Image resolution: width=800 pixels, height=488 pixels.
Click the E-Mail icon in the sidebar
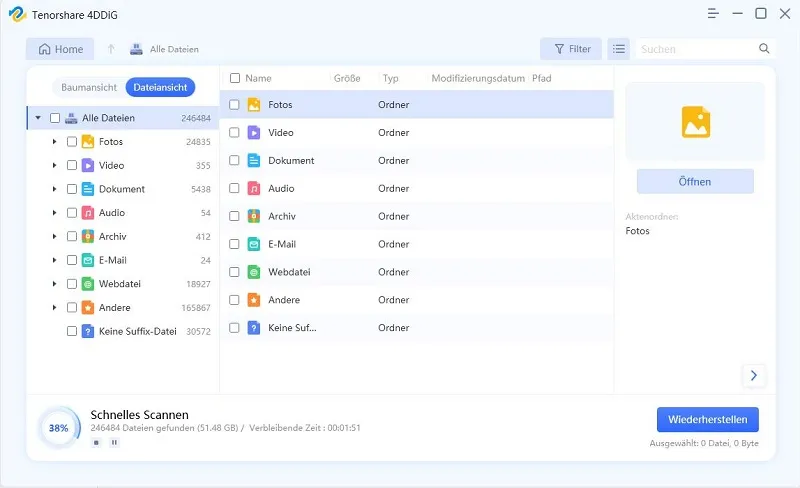click(x=88, y=260)
